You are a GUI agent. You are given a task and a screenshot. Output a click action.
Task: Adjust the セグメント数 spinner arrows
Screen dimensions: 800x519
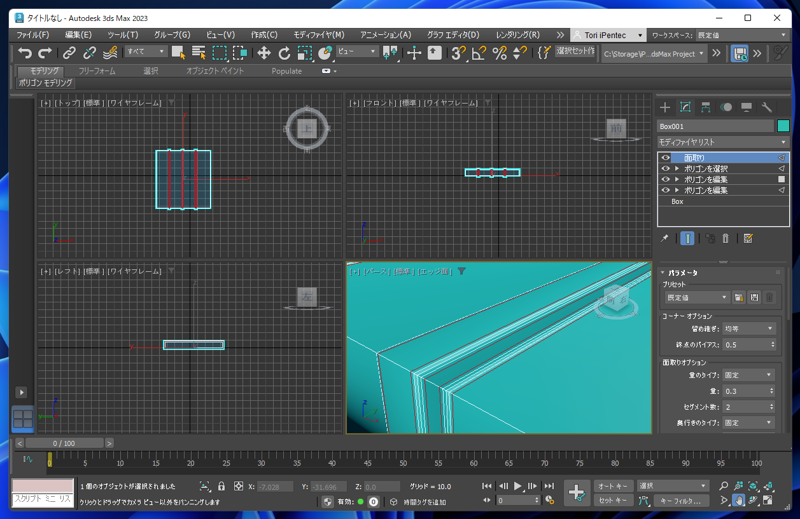click(771, 407)
